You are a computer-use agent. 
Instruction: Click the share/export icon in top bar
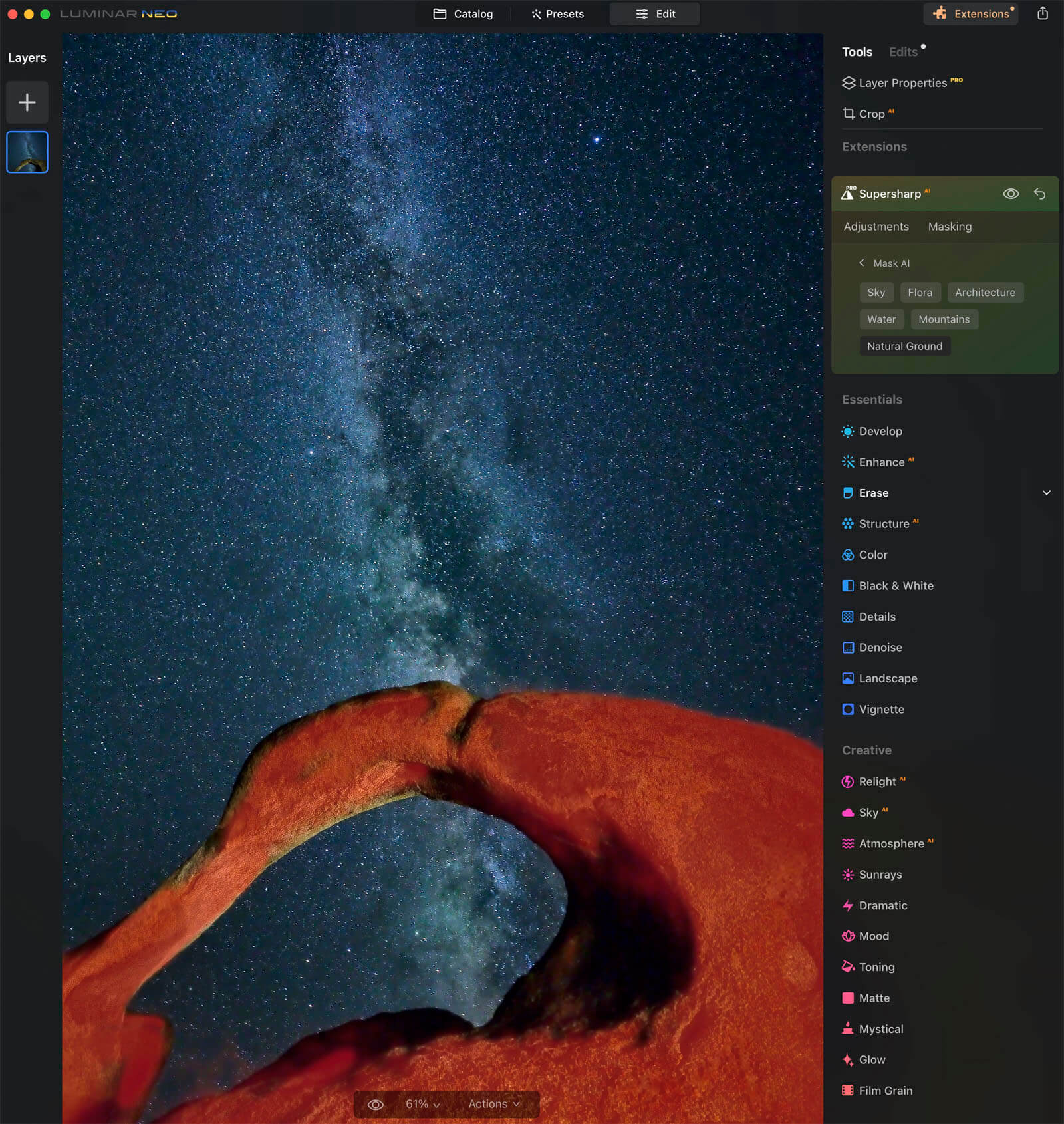[1042, 13]
